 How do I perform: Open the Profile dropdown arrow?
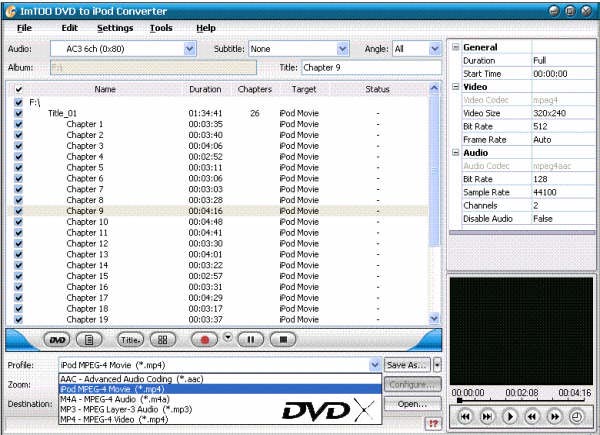pyautogui.click(x=375, y=365)
